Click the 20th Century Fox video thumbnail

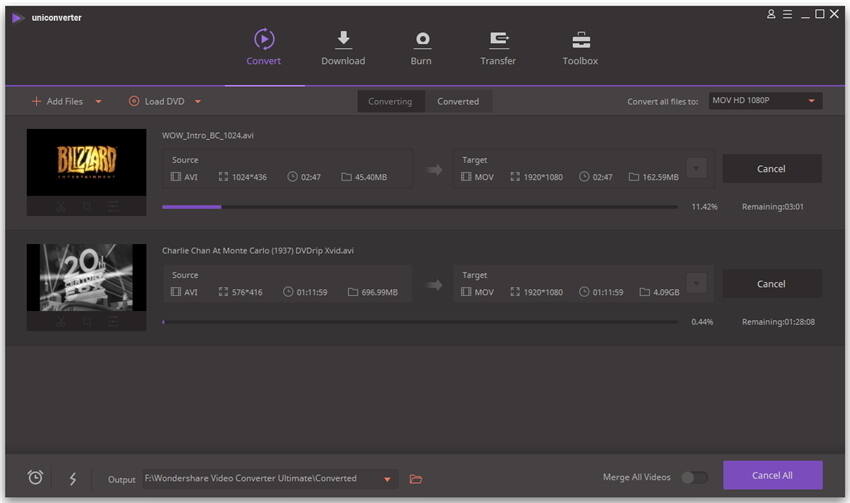tap(86, 277)
